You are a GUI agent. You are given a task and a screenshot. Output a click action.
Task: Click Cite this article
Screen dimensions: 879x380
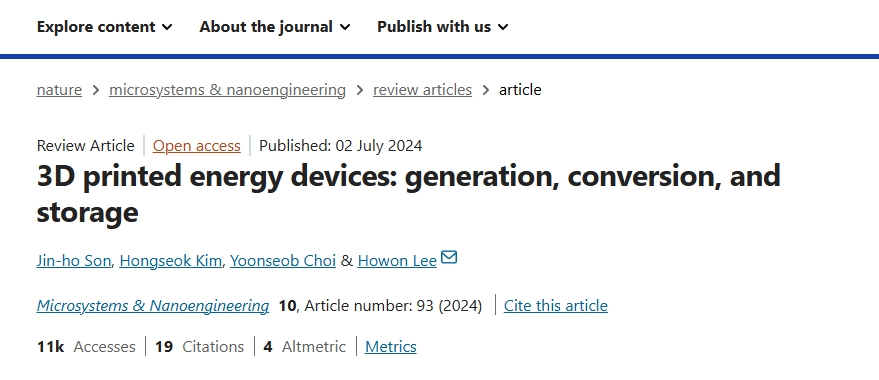pos(556,305)
